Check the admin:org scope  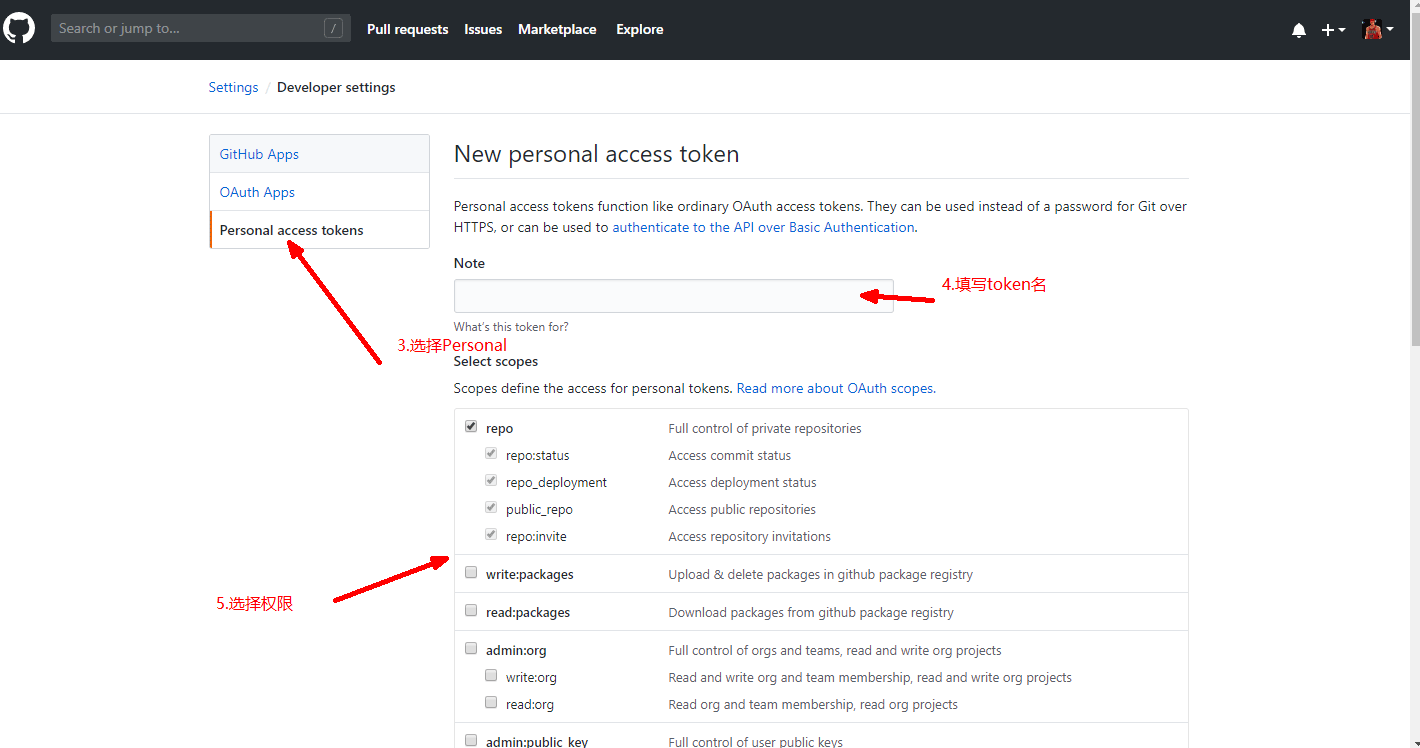pos(470,647)
